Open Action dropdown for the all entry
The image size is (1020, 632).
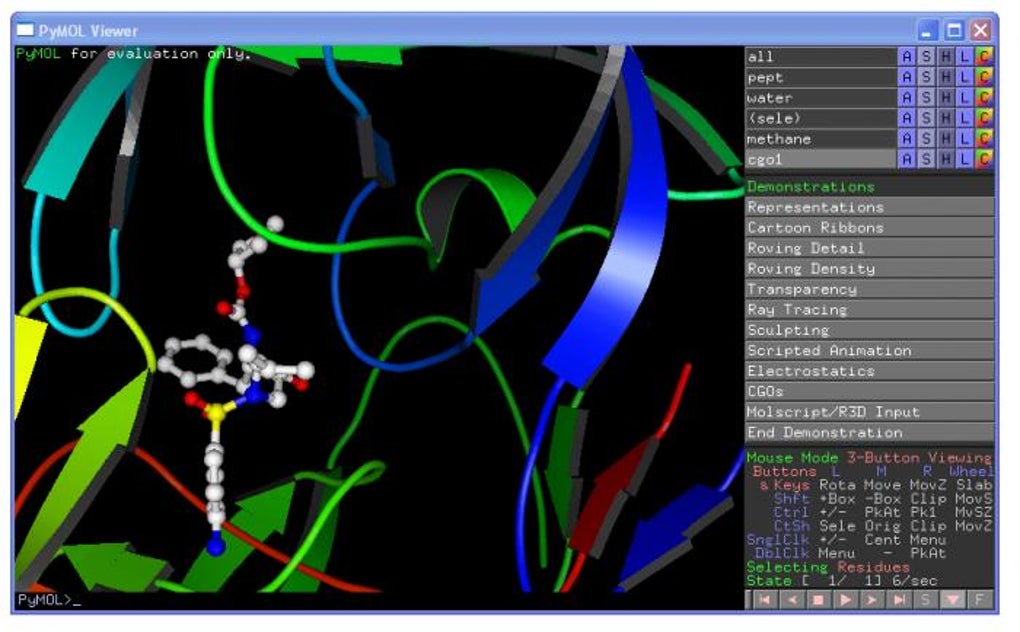[906, 57]
